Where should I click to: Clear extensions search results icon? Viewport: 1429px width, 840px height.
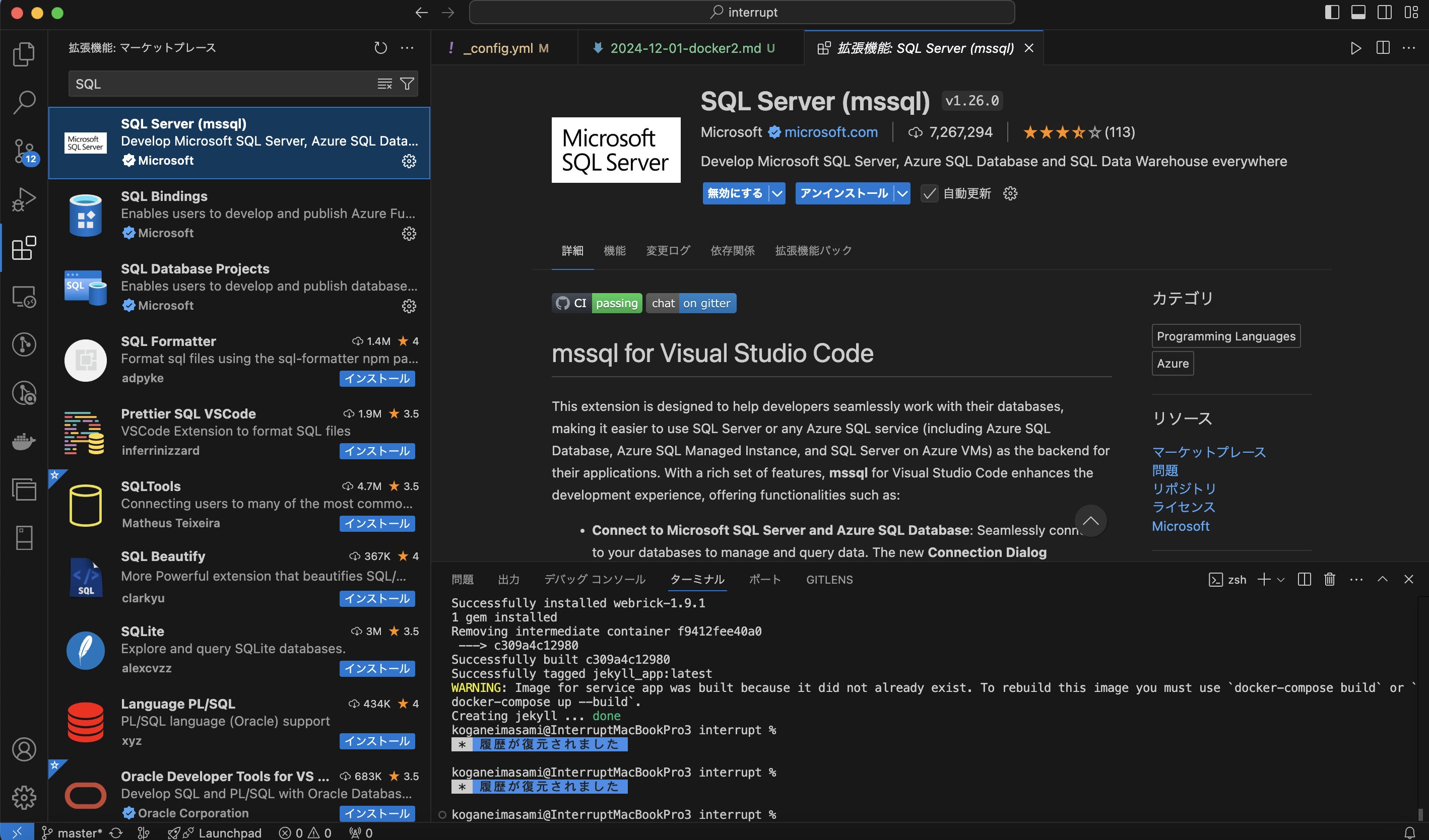point(384,84)
